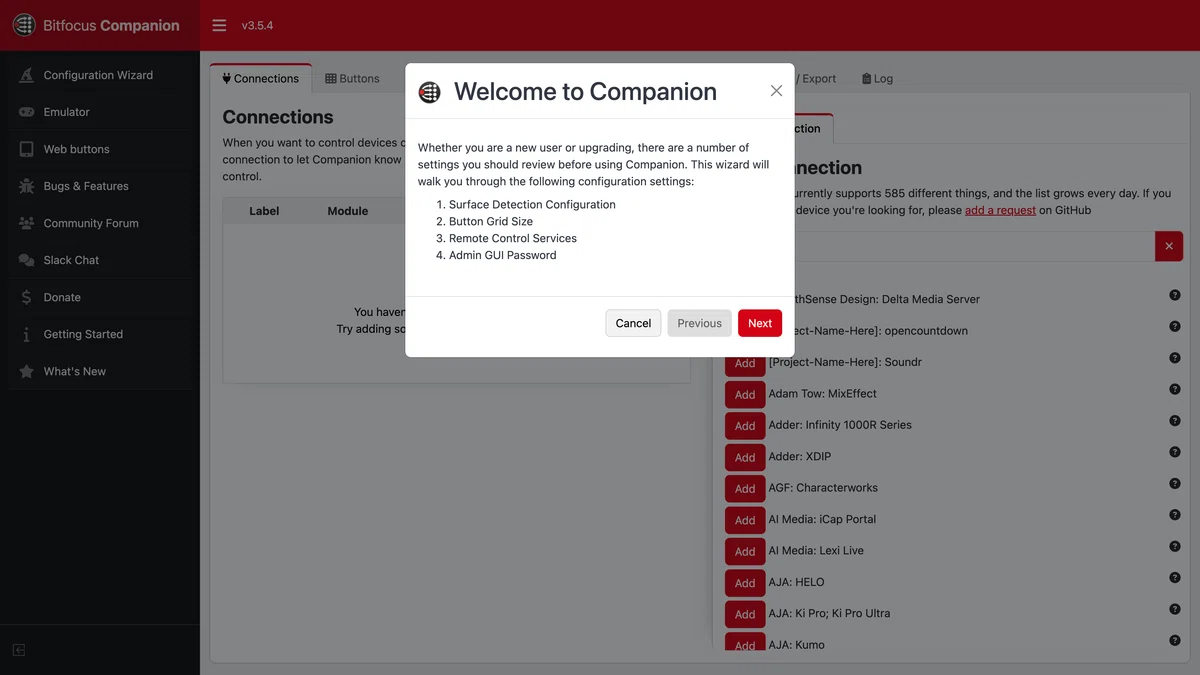Viewport: 1200px width, 675px height.
Task: Click the Surface Detection Configuration list item
Action: pyautogui.click(x=532, y=204)
